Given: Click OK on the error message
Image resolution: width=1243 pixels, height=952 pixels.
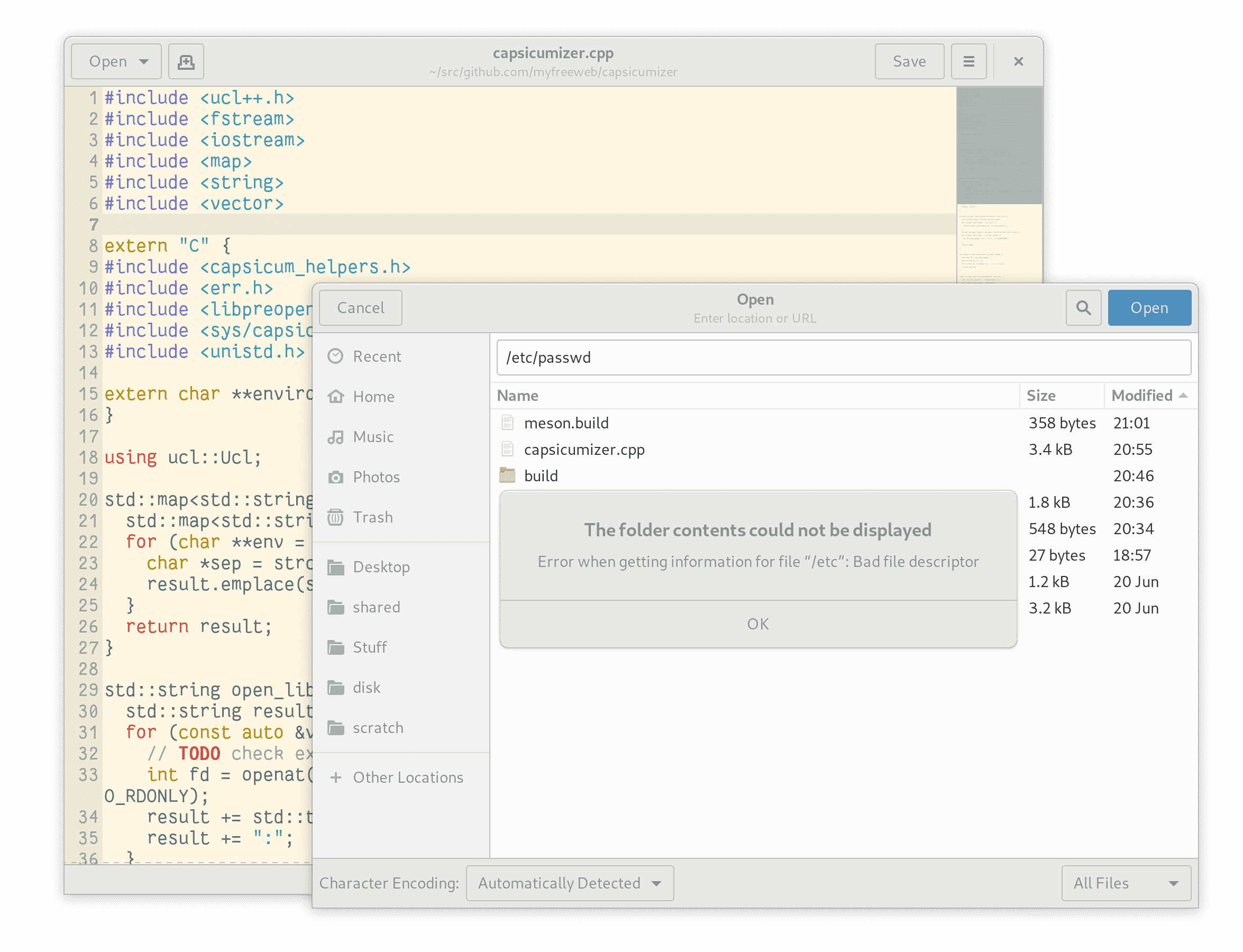Looking at the screenshot, I should tap(758, 624).
